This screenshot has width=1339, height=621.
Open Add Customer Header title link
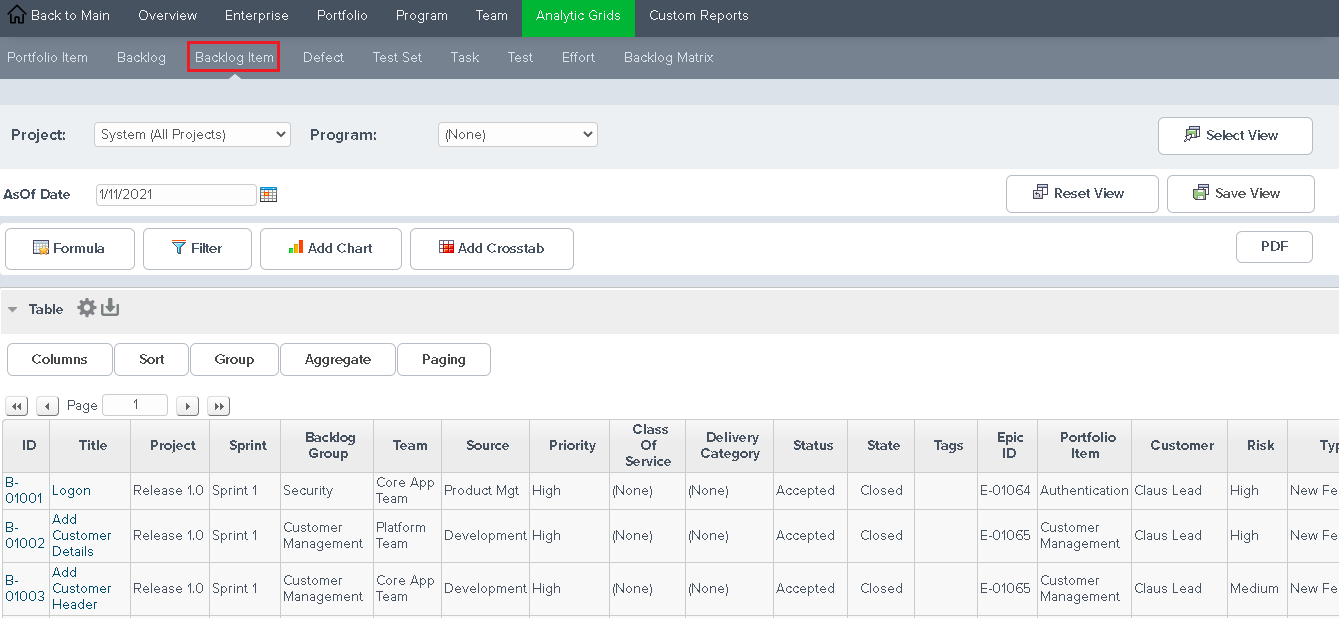pos(82,588)
